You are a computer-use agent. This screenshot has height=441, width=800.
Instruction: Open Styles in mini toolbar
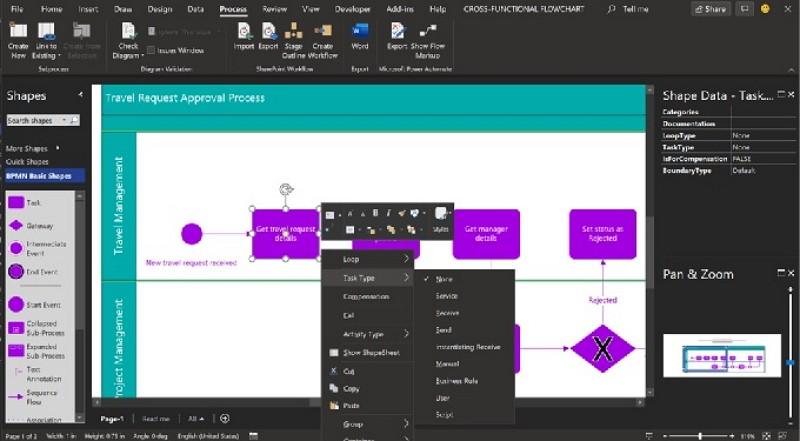tap(441, 219)
